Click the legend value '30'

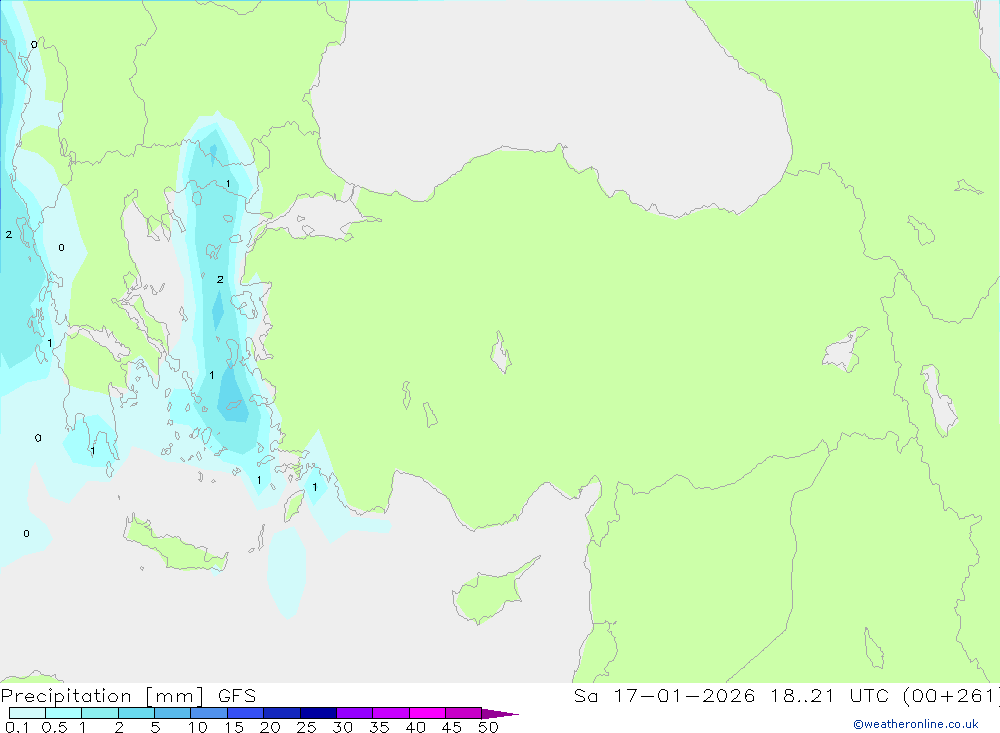pyautogui.click(x=342, y=727)
